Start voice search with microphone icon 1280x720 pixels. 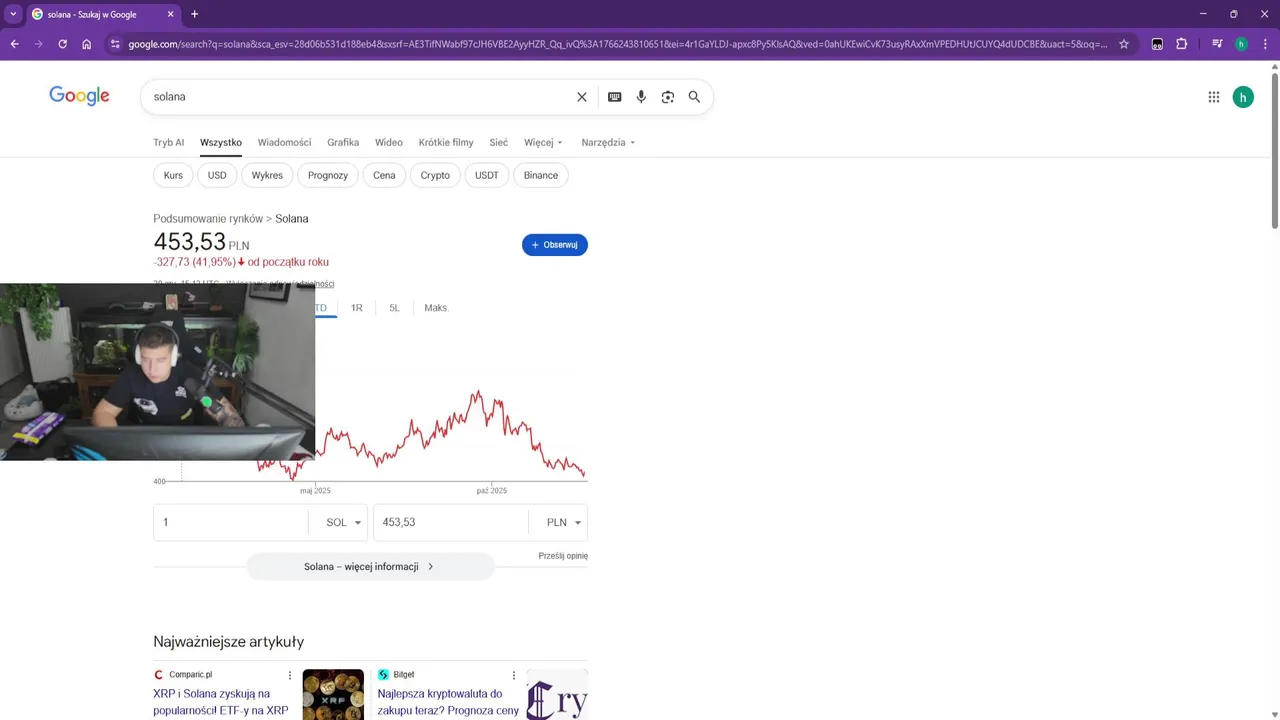click(x=641, y=97)
